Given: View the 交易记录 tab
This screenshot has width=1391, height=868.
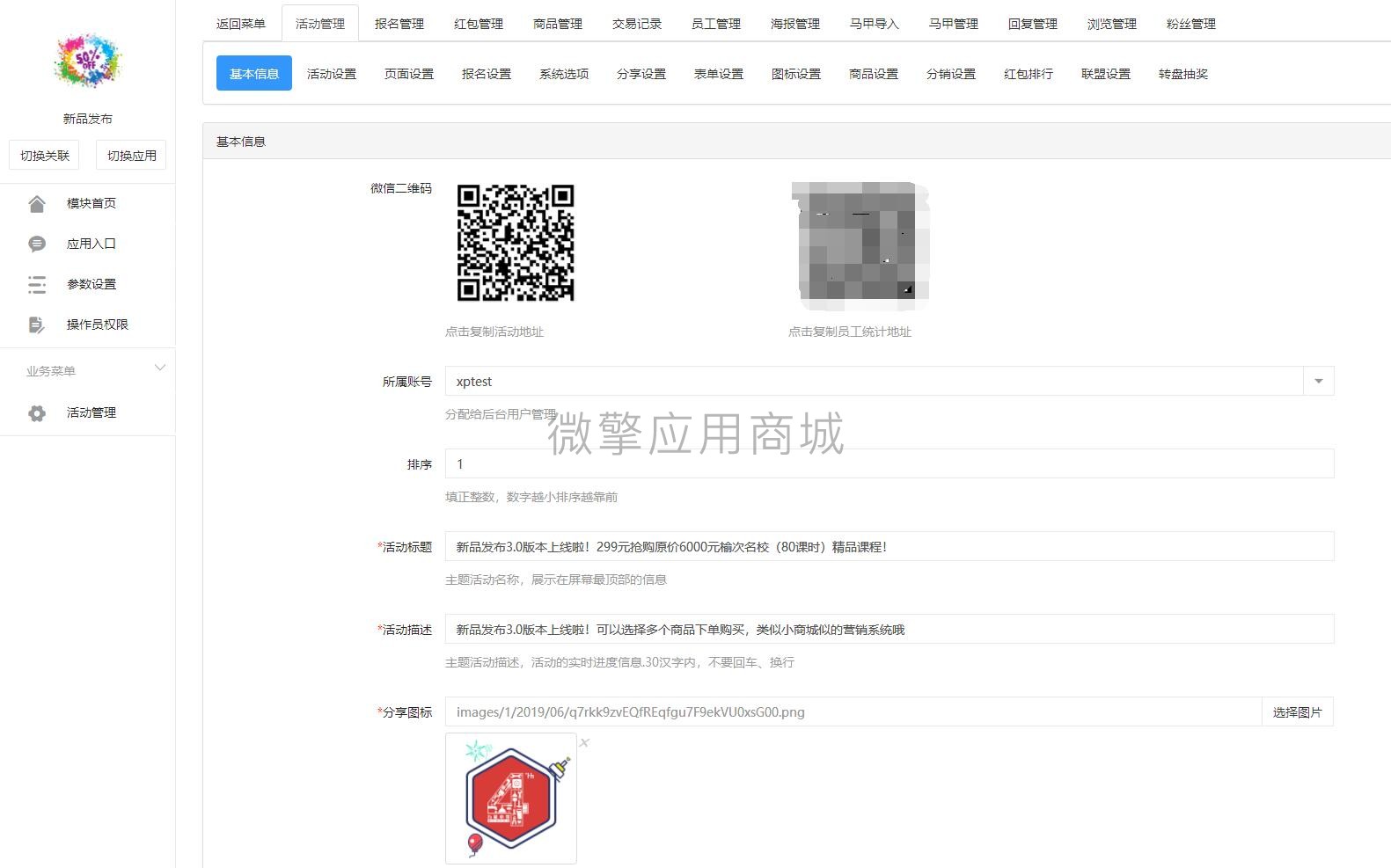Looking at the screenshot, I should point(637,24).
